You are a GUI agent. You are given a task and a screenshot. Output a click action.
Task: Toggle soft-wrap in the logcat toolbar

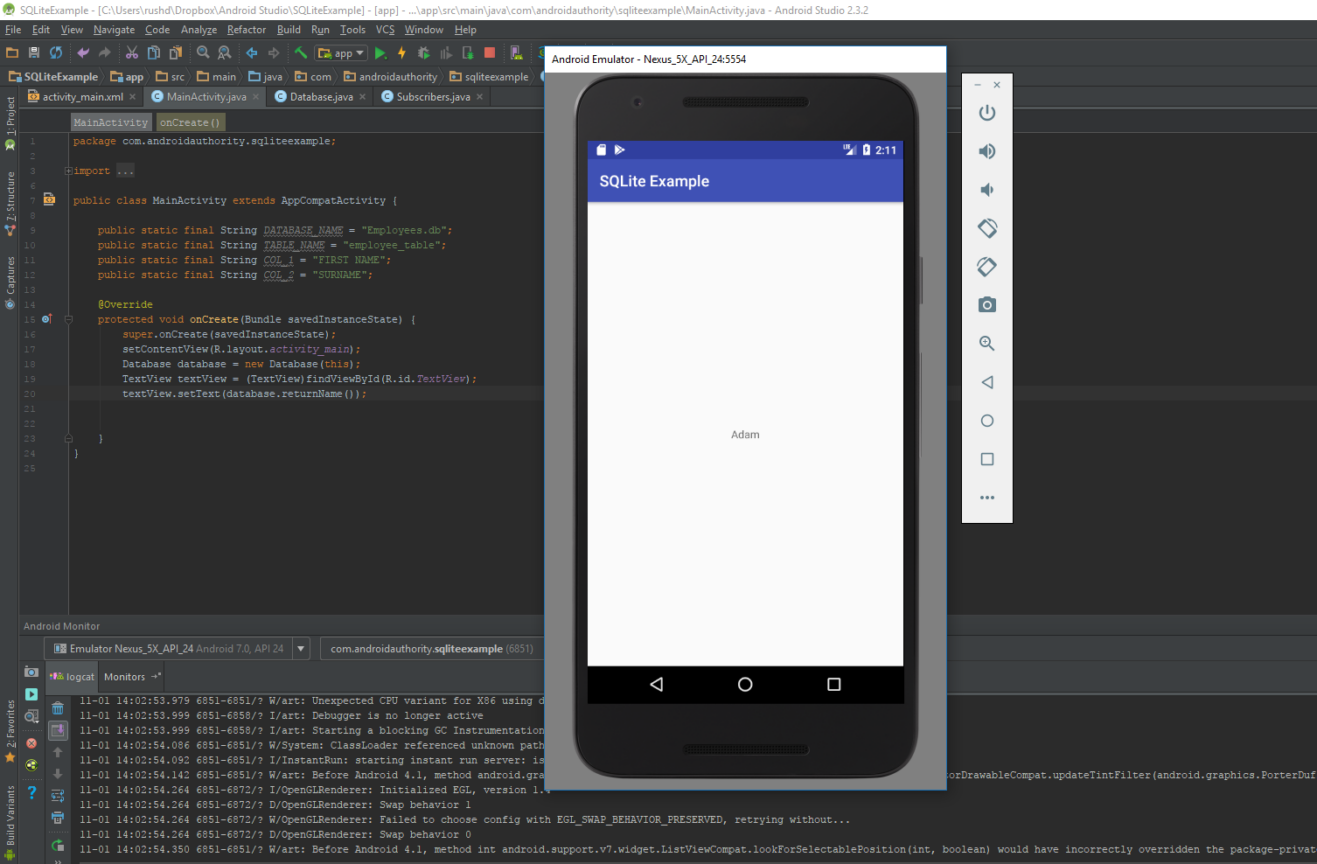tap(57, 794)
